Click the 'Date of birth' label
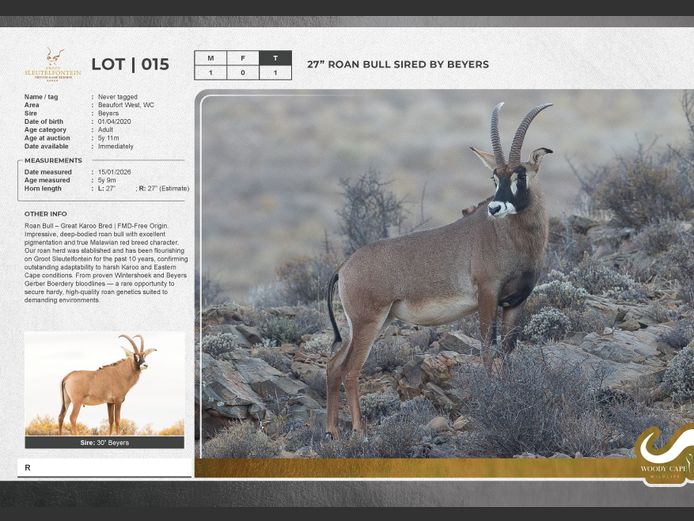 44,121
